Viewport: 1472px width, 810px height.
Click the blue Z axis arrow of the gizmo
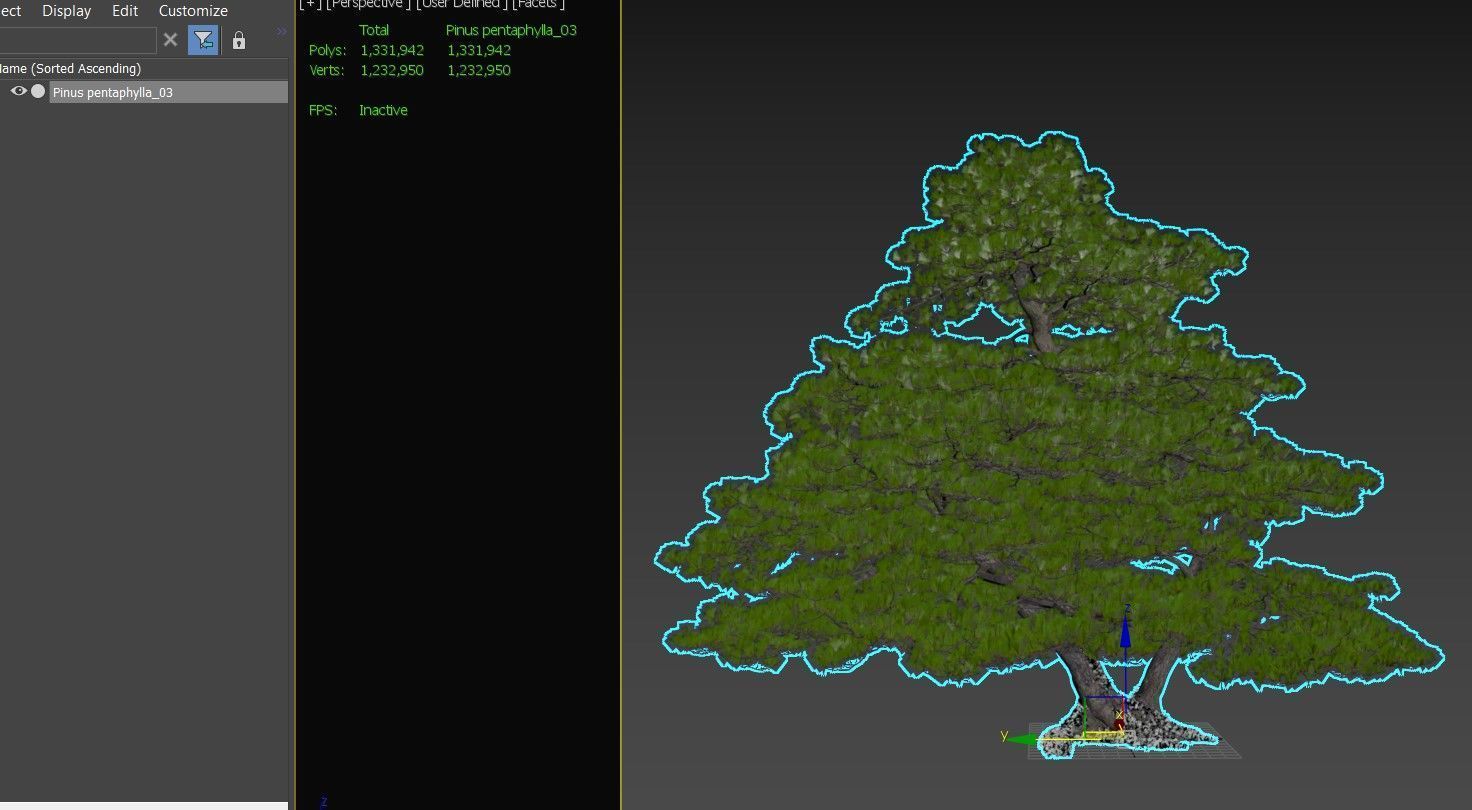click(x=1126, y=632)
